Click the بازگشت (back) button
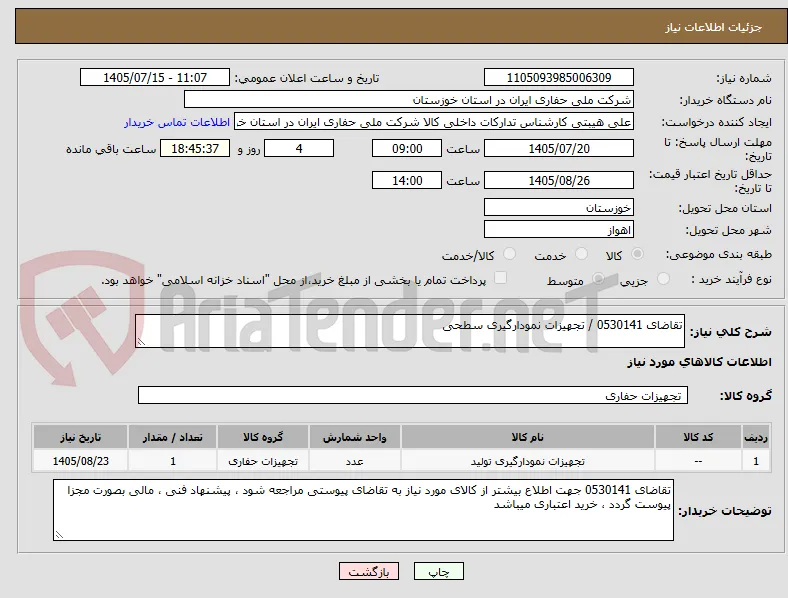This screenshot has height=598, width=788. coord(369,571)
